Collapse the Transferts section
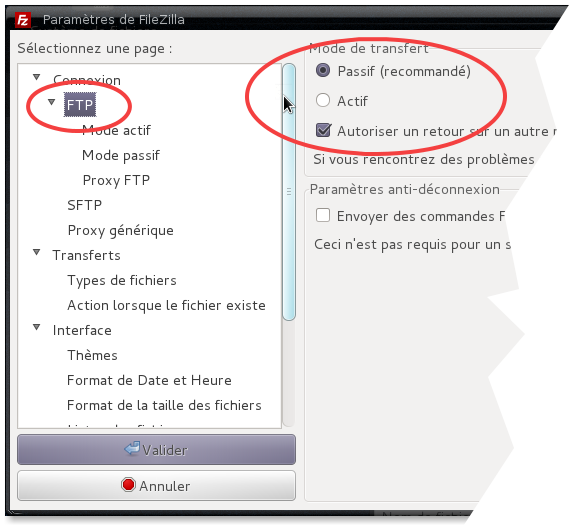Screen dimensions: 575x525 [x=36, y=252]
